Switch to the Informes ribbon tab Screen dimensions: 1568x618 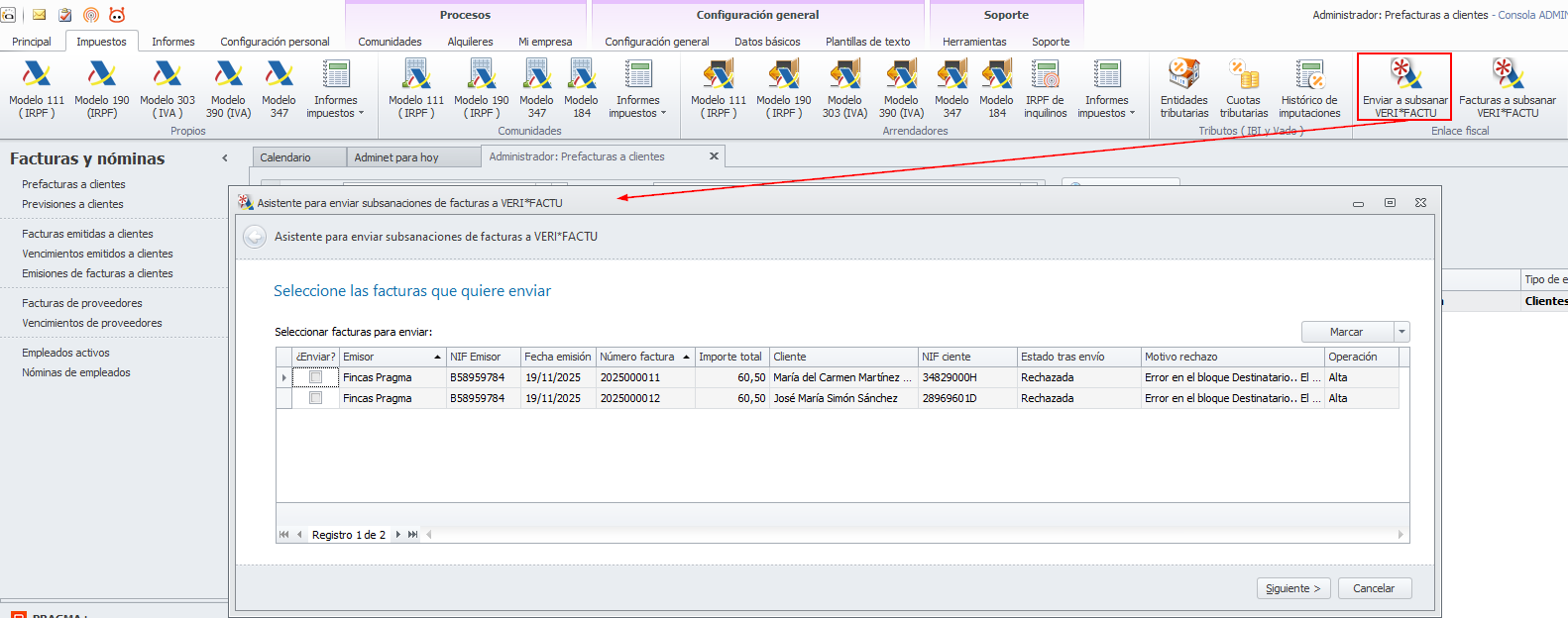(172, 42)
